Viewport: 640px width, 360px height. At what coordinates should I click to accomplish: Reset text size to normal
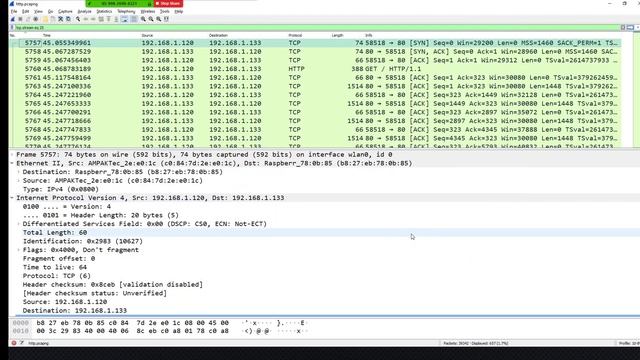click(159, 19)
